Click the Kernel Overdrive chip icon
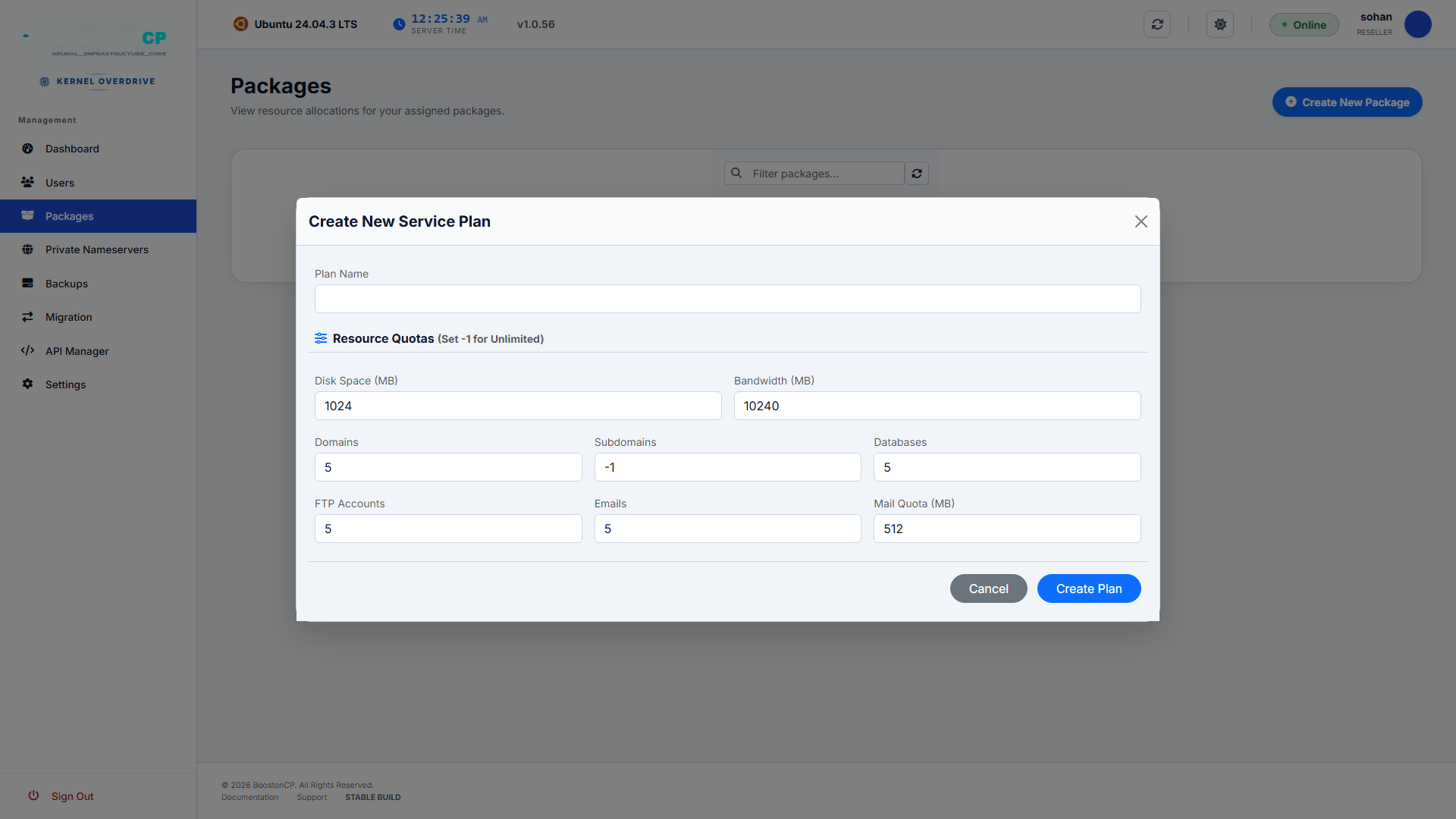This screenshot has width=1456, height=819. coord(45,81)
